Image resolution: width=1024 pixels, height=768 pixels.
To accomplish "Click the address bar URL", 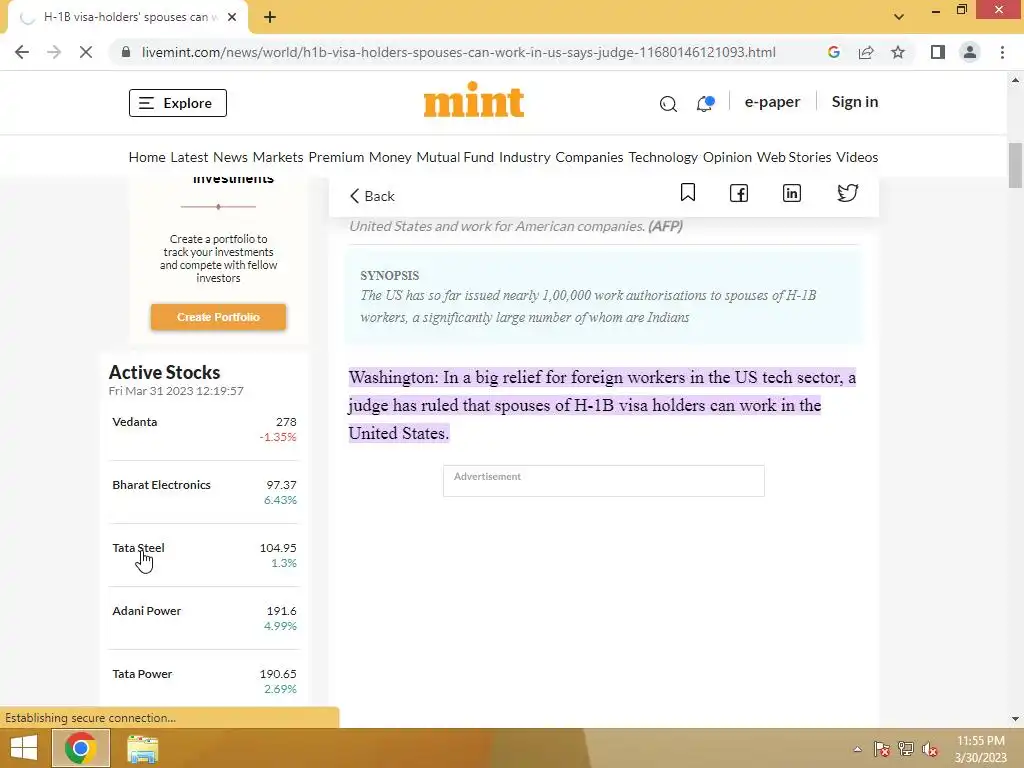I will click(x=458, y=52).
